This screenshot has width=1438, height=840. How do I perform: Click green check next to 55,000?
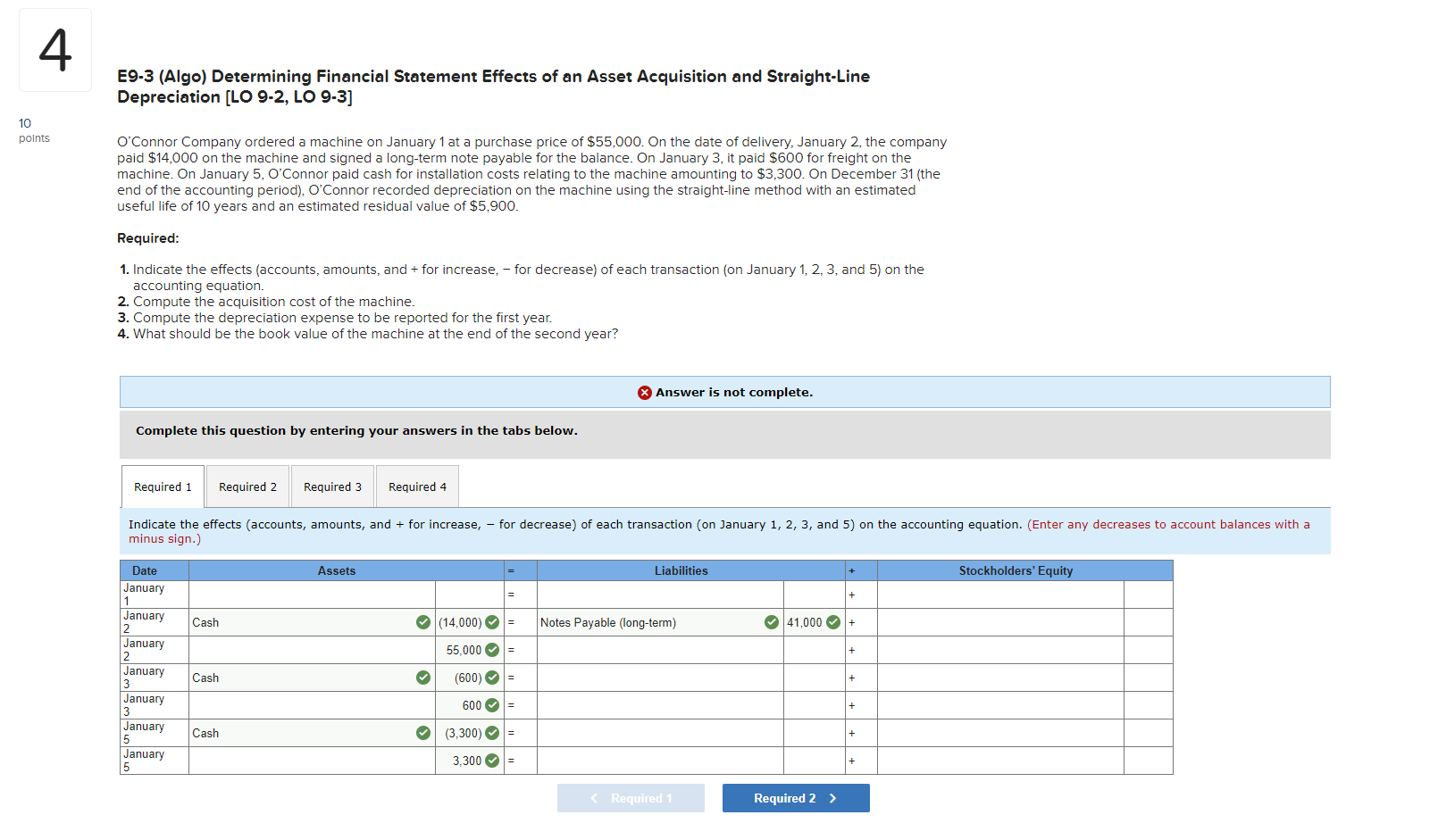[x=492, y=650]
